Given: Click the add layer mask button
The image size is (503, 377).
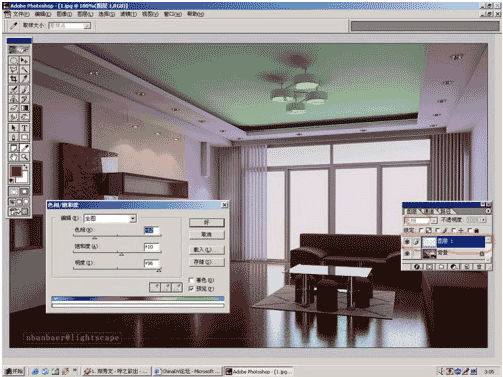Looking at the screenshot, I should tap(429, 267).
